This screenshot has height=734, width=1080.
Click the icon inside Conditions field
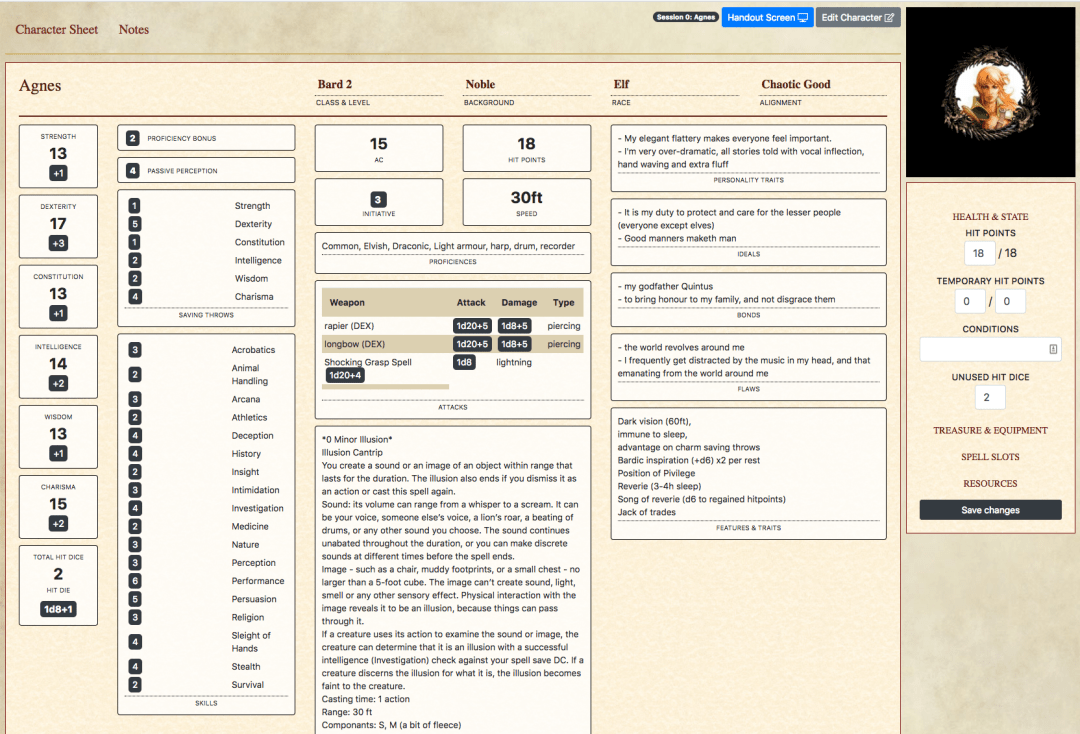tap(1053, 349)
